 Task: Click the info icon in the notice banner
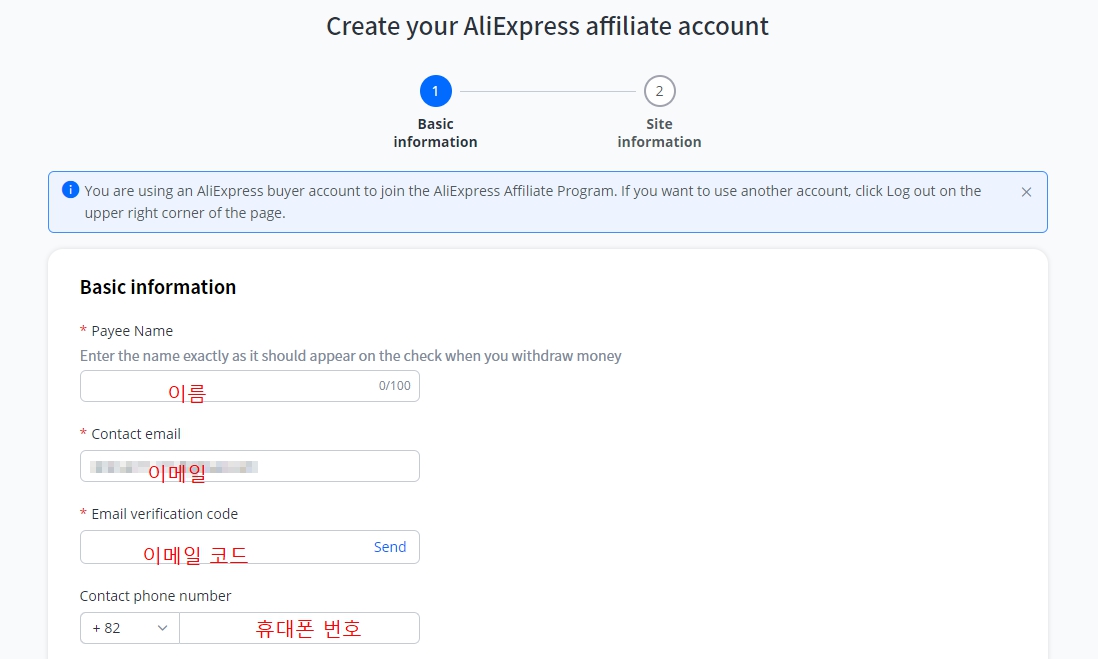(70, 190)
